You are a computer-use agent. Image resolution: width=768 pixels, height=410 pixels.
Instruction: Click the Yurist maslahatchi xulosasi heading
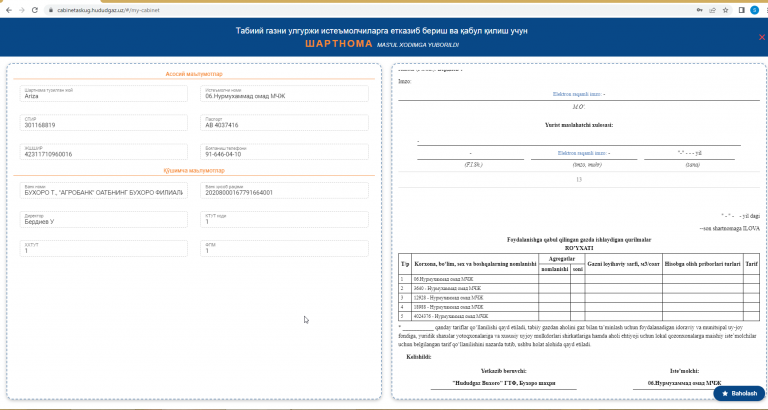coord(579,125)
